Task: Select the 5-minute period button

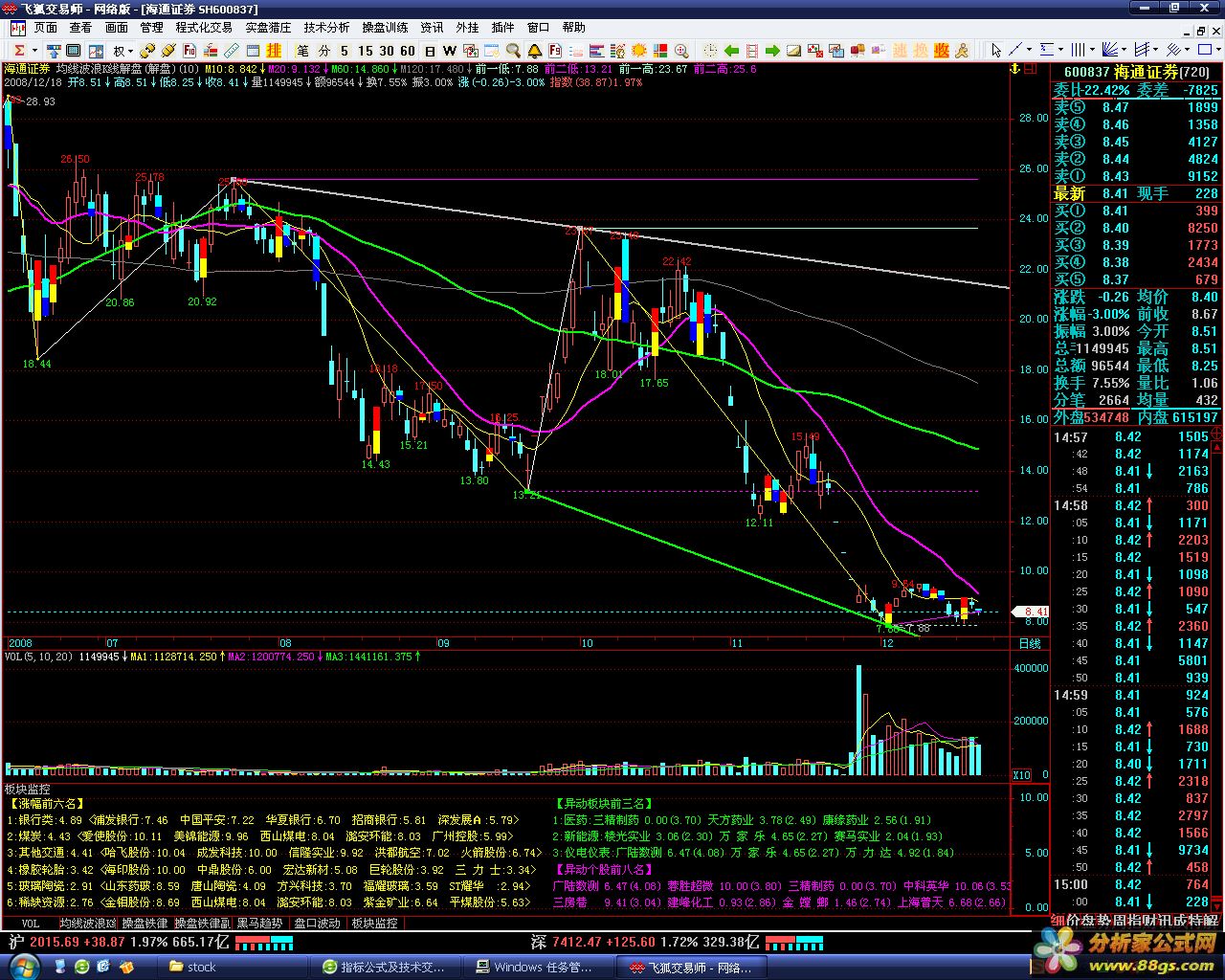Action: [345, 51]
